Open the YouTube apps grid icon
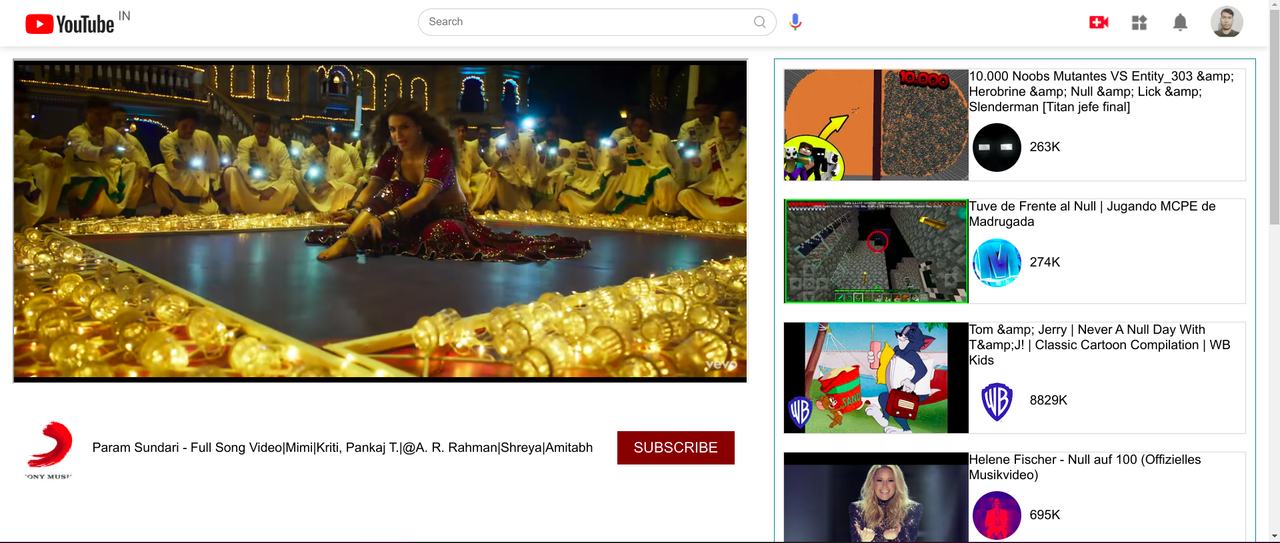 pyautogui.click(x=1139, y=22)
